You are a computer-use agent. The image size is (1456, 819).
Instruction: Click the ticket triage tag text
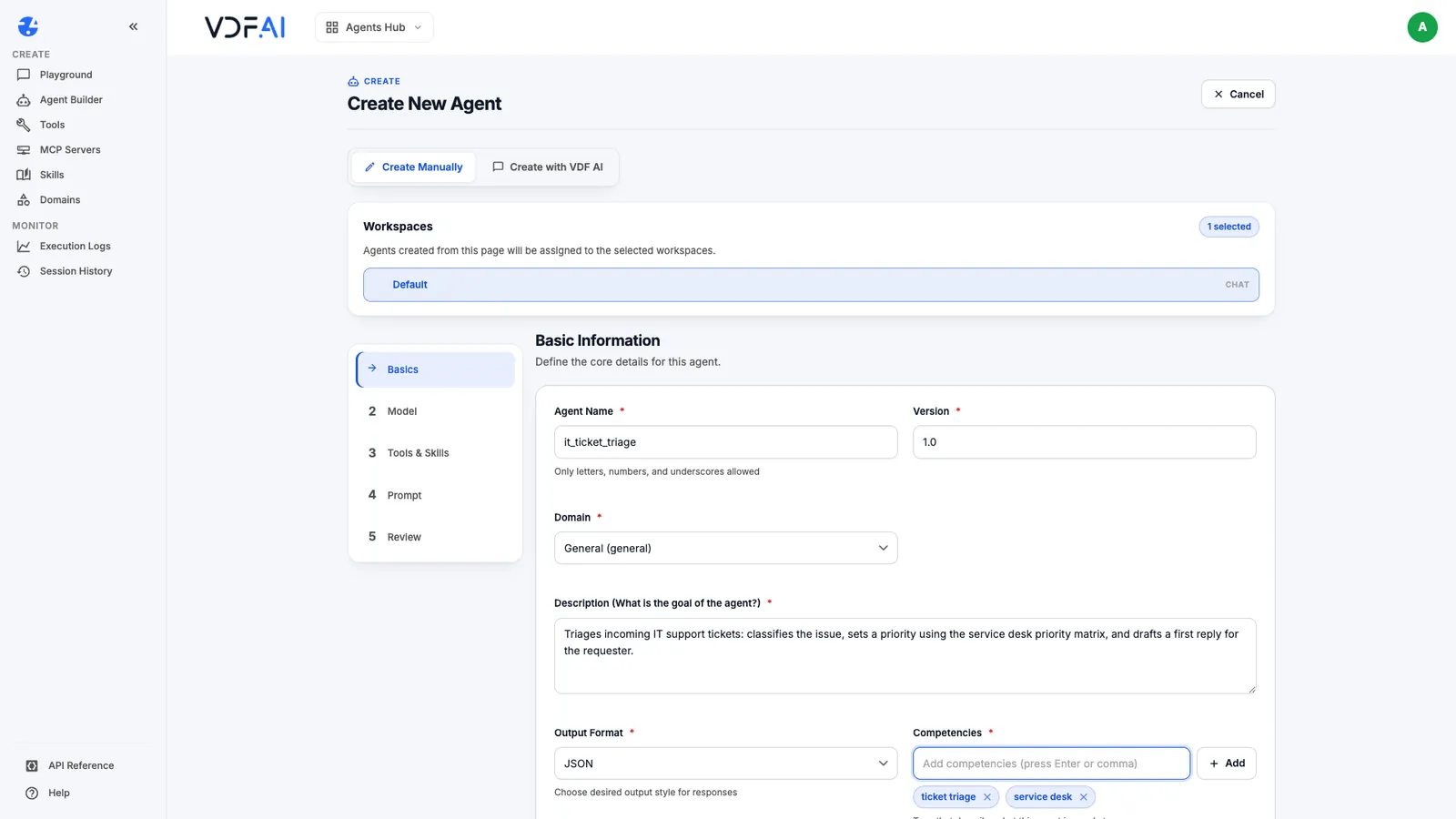point(948,797)
